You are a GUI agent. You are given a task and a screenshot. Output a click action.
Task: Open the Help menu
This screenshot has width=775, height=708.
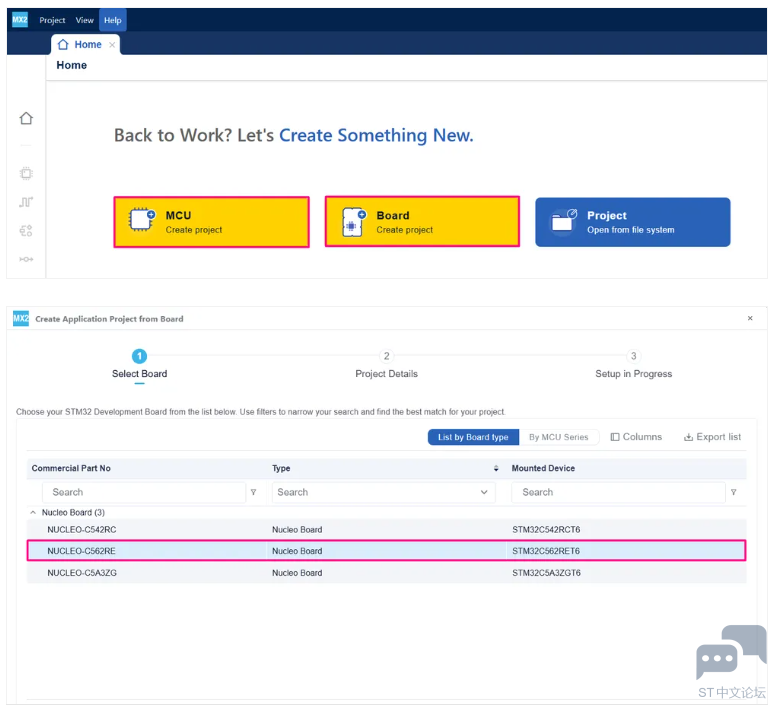(113, 20)
